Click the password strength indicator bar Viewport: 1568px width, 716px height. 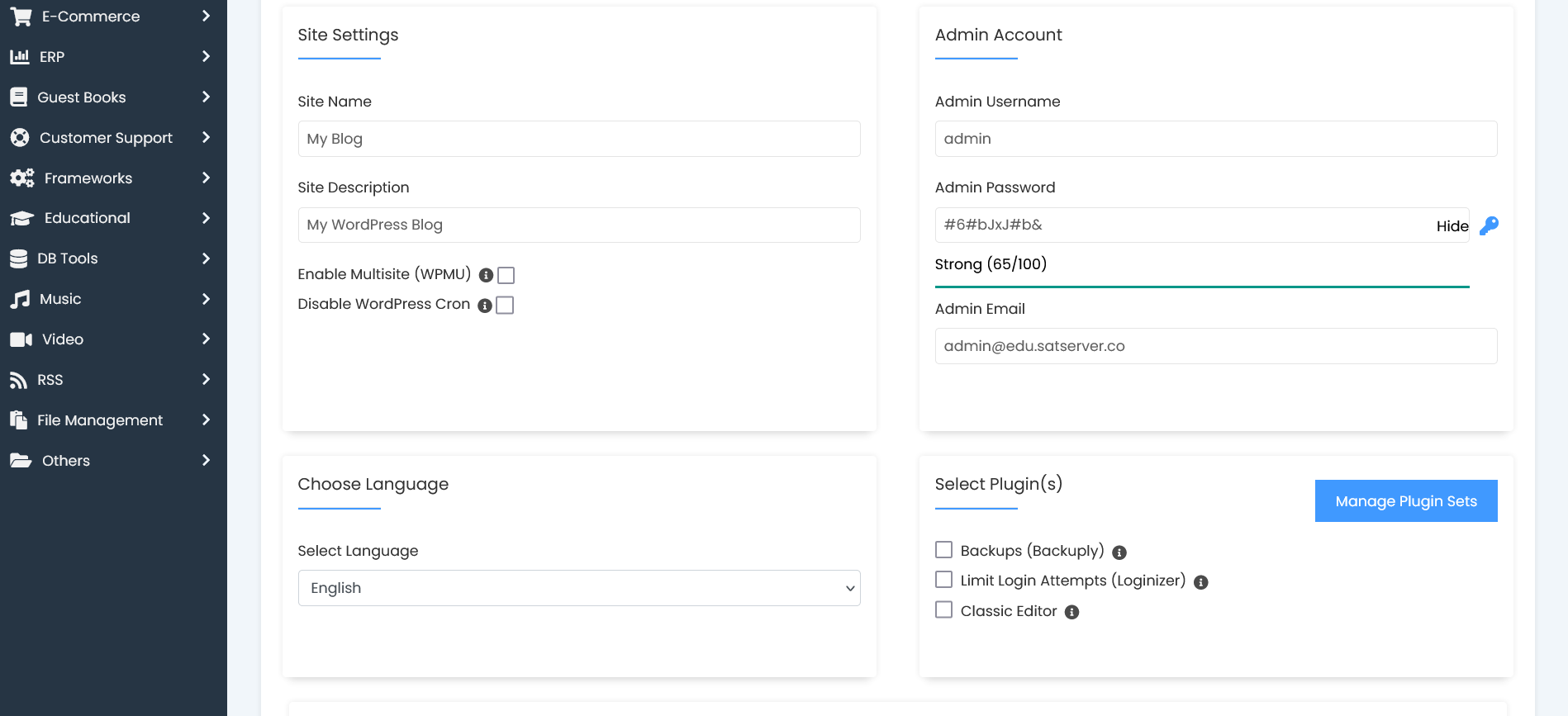point(1201,287)
